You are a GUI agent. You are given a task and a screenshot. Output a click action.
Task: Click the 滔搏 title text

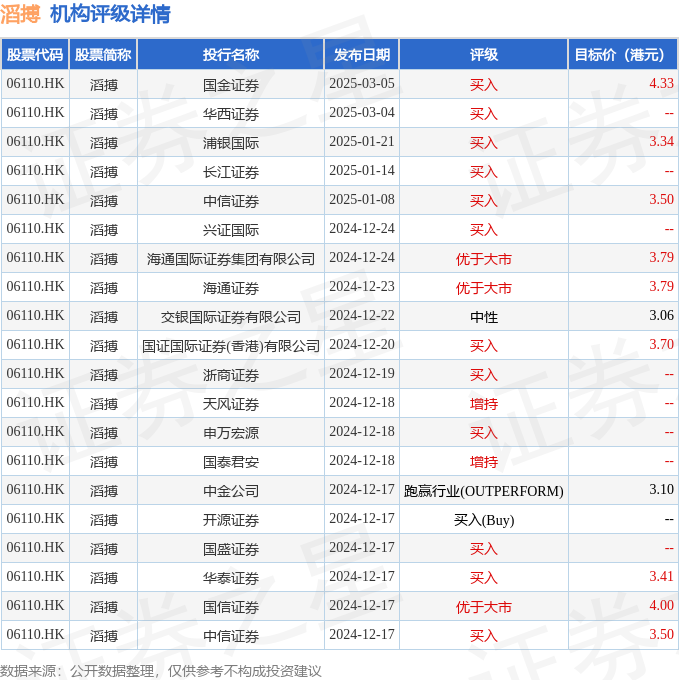(20, 14)
